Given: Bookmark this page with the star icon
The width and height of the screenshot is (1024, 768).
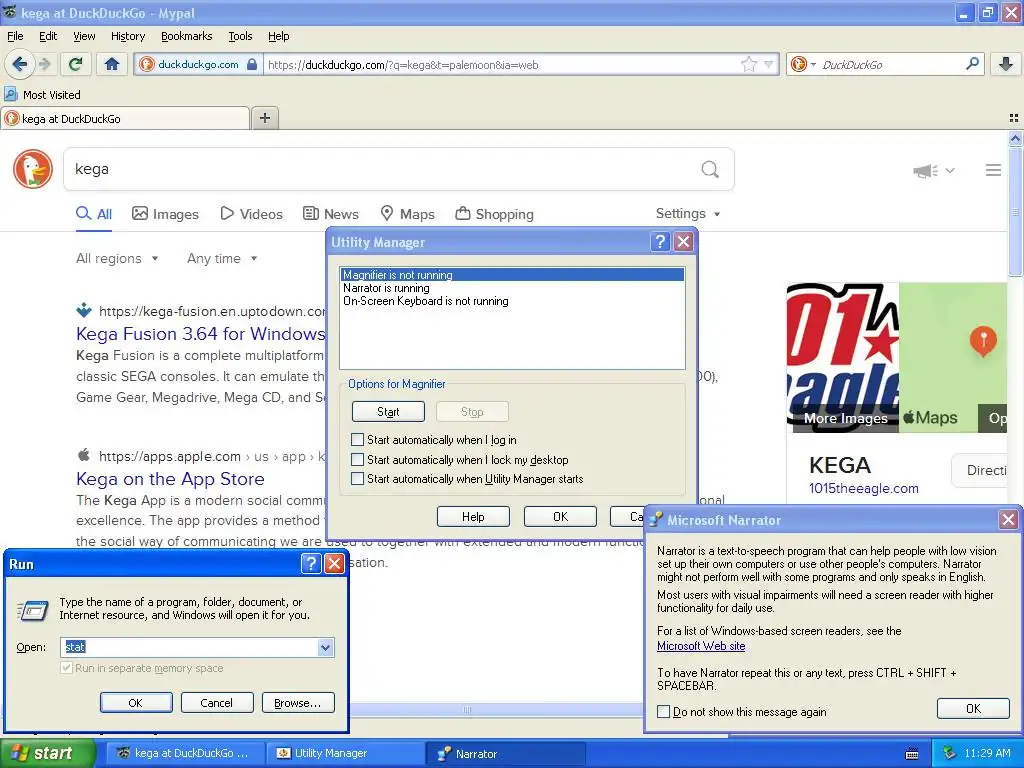Looking at the screenshot, I should click(x=748, y=64).
